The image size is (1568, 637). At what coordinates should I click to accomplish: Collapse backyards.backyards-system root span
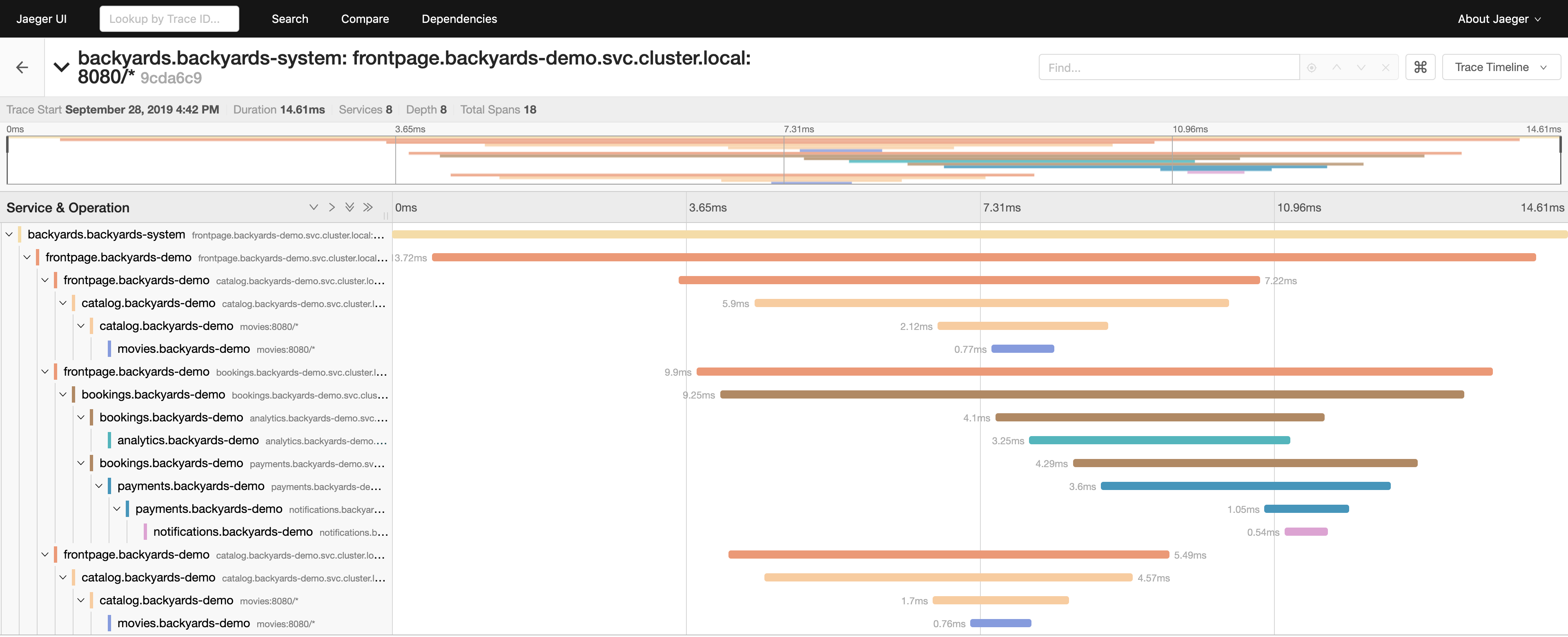click(9, 234)
